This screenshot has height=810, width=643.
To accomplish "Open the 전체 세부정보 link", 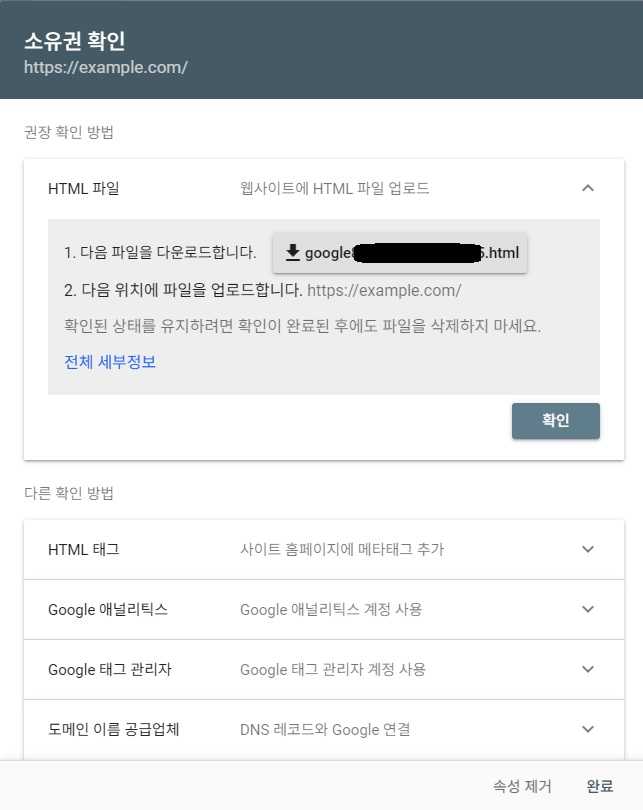I will [110, 362].
